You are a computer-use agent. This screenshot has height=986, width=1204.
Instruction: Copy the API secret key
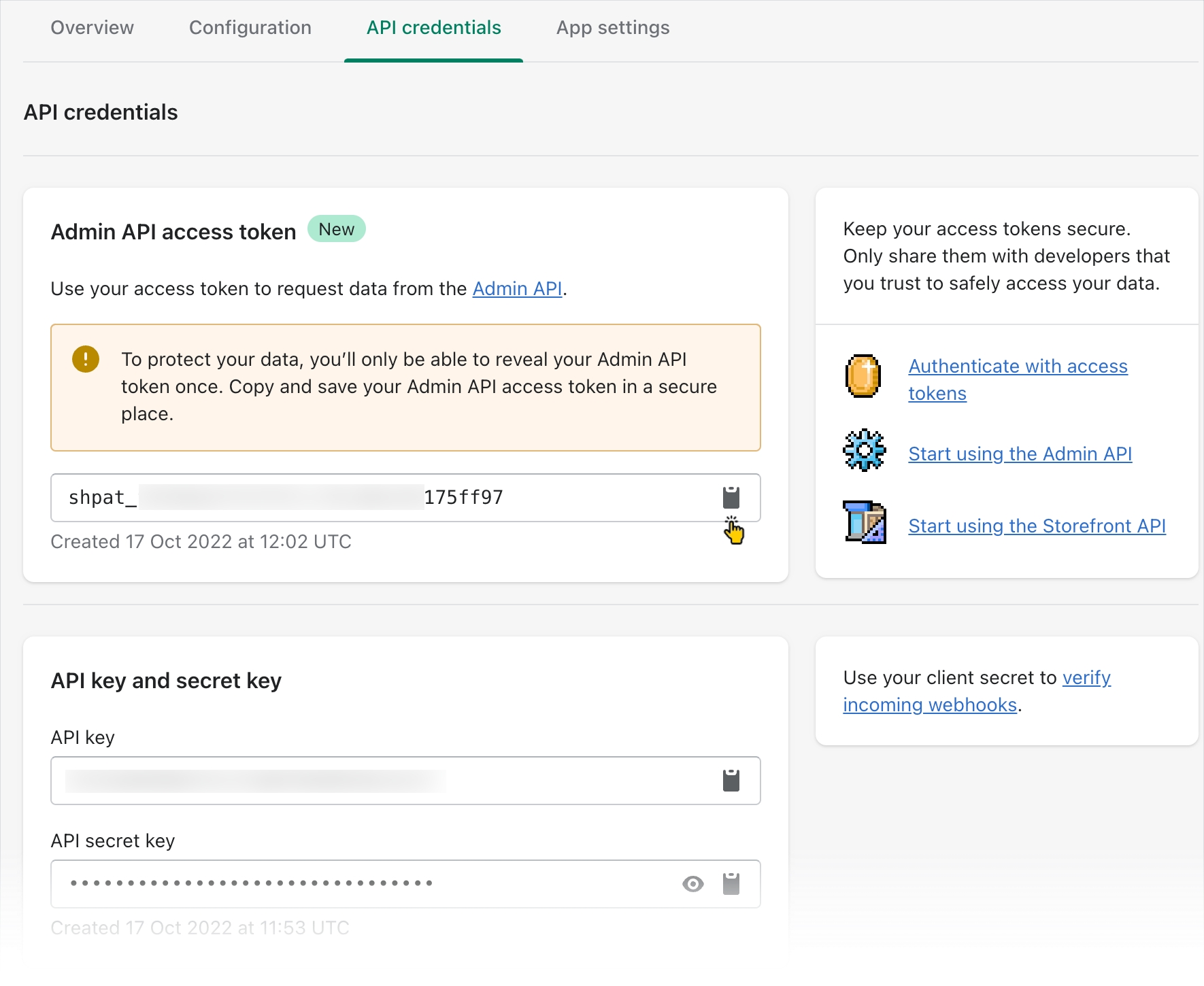[731, 884]
